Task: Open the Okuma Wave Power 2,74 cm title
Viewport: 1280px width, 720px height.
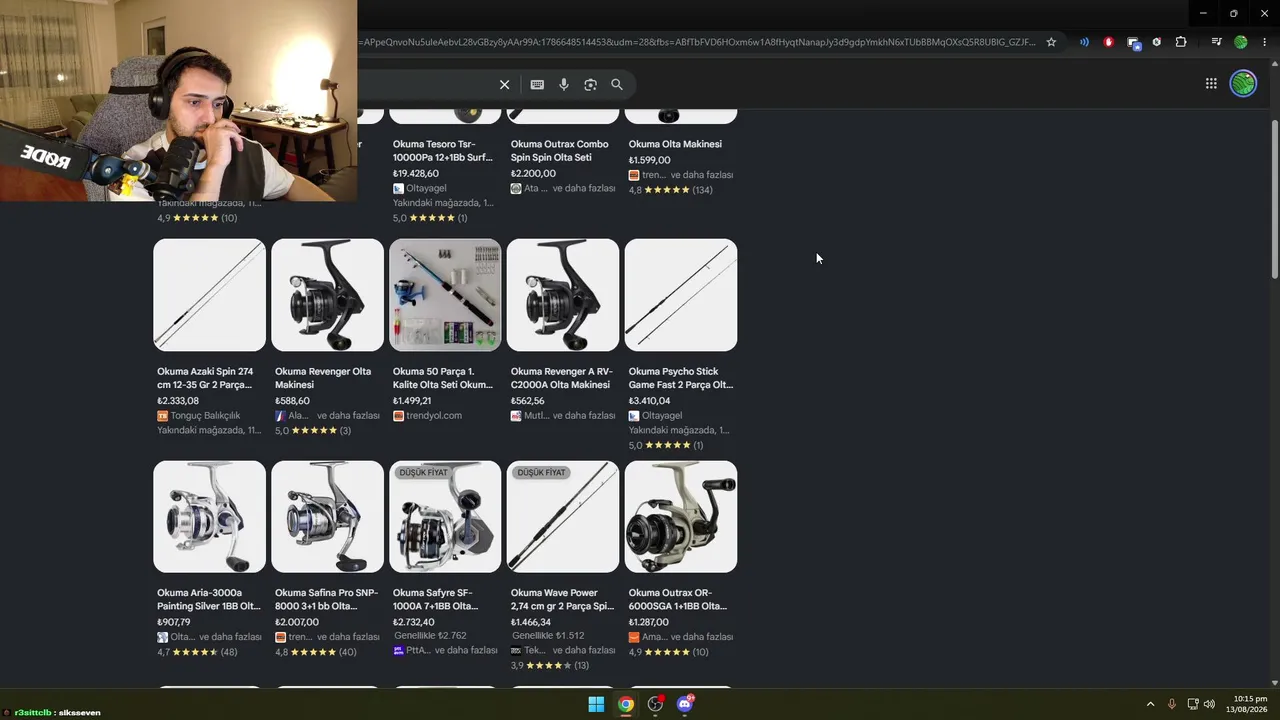Action: coord(563,599)
